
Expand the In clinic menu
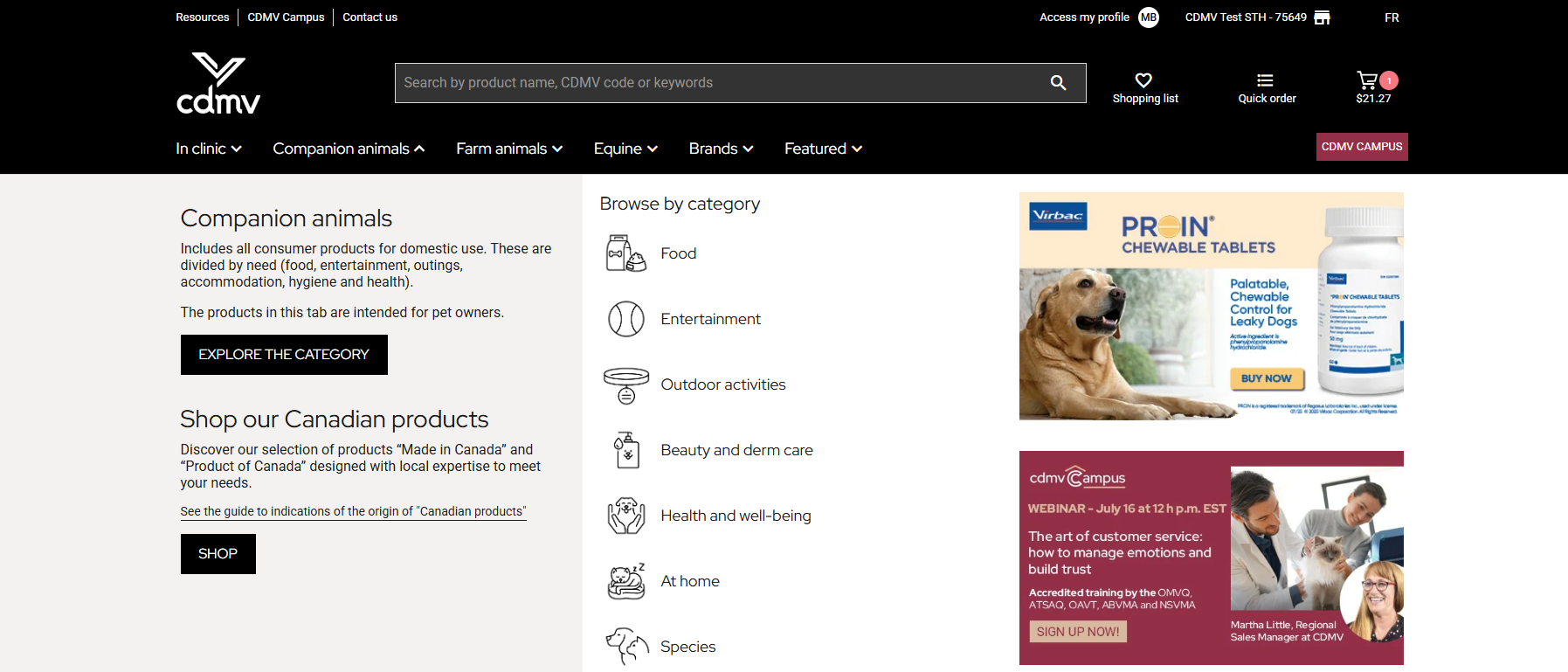pos(209,149)
